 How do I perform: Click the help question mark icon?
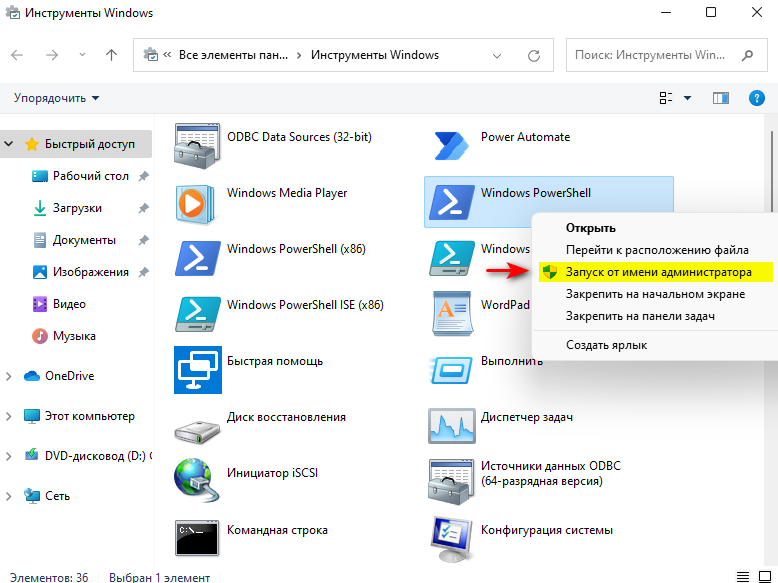756,98
